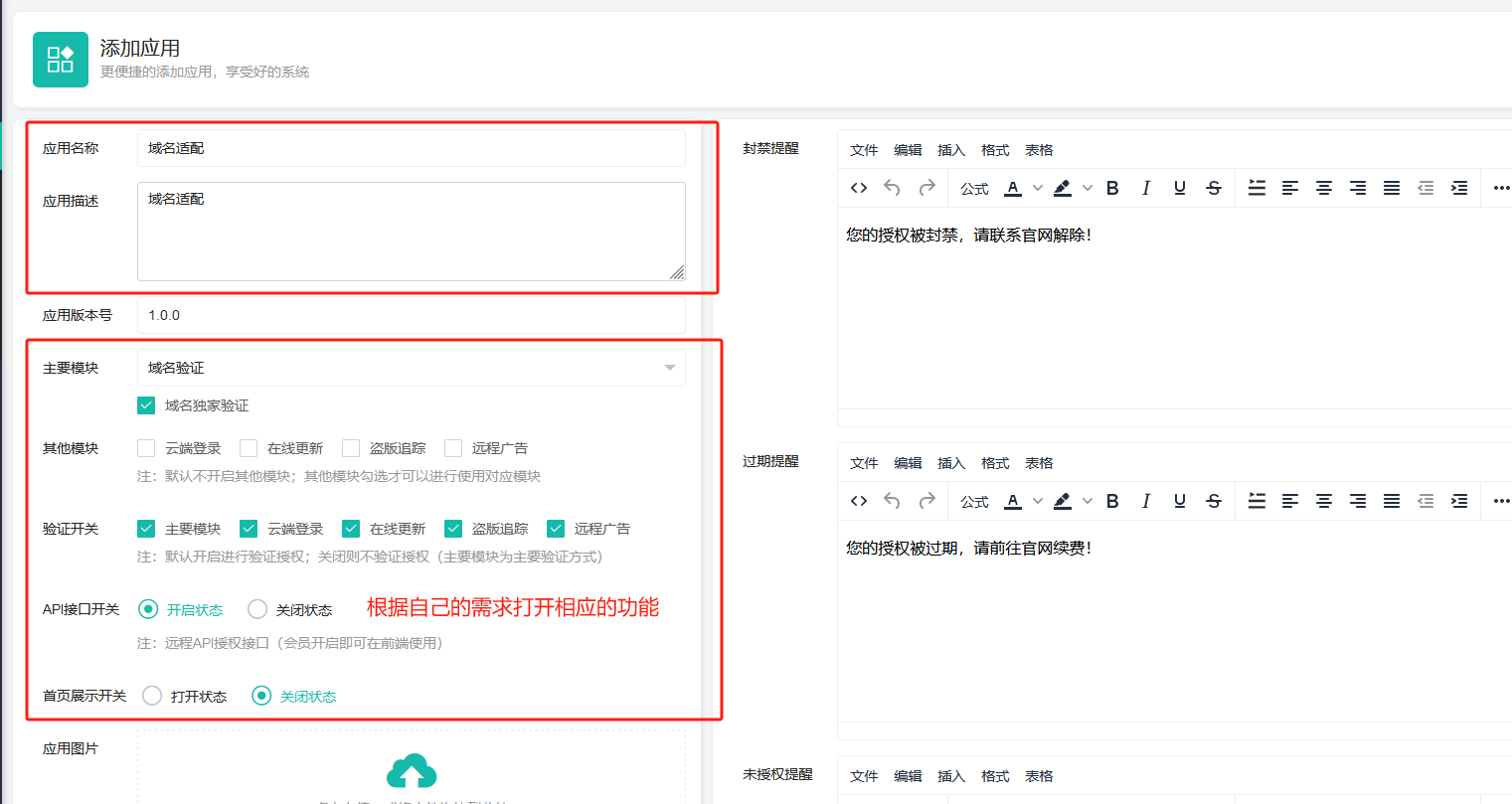The image size is (1512, 804).
Task: Click 公式 button in 封禁提醒 toolbar
Action: point(974,189)
